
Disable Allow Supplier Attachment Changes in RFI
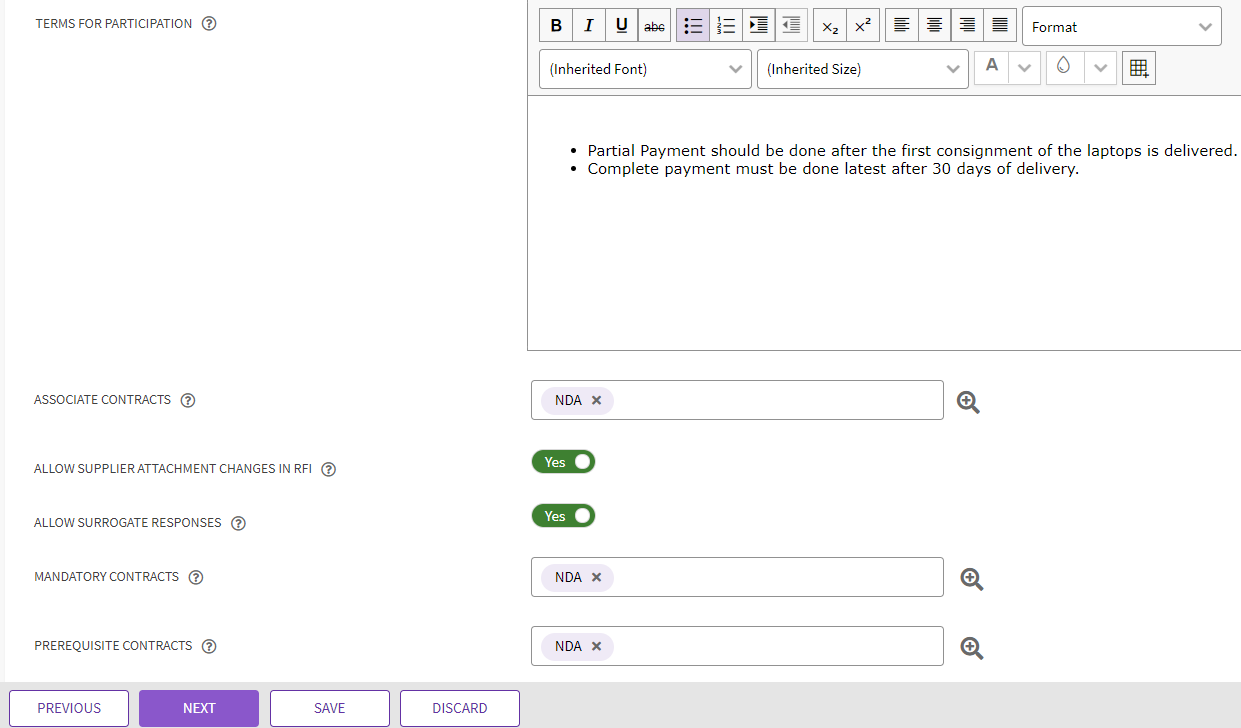563,462
